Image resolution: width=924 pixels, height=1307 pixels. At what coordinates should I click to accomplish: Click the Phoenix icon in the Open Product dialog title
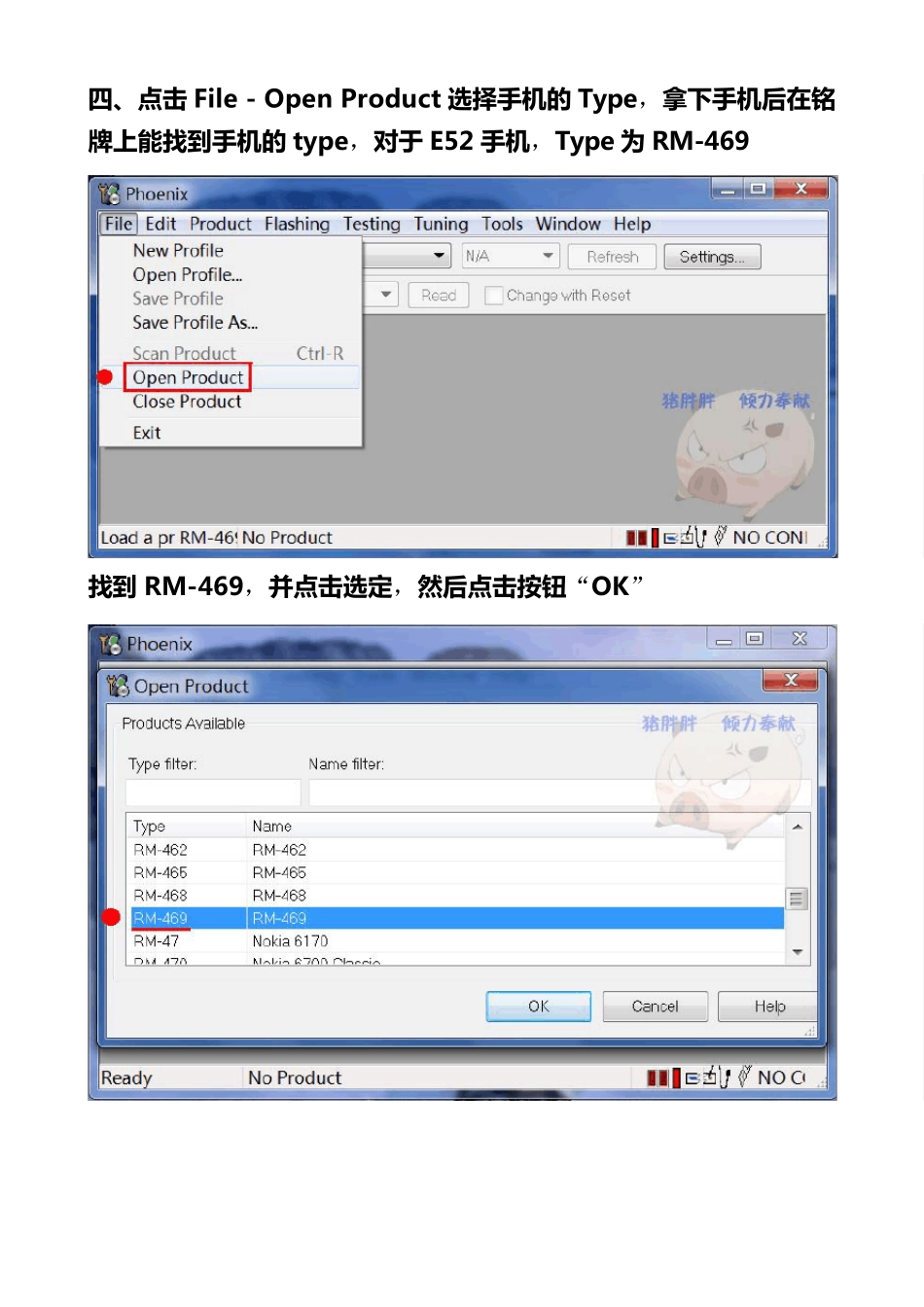tap(118, 686)
